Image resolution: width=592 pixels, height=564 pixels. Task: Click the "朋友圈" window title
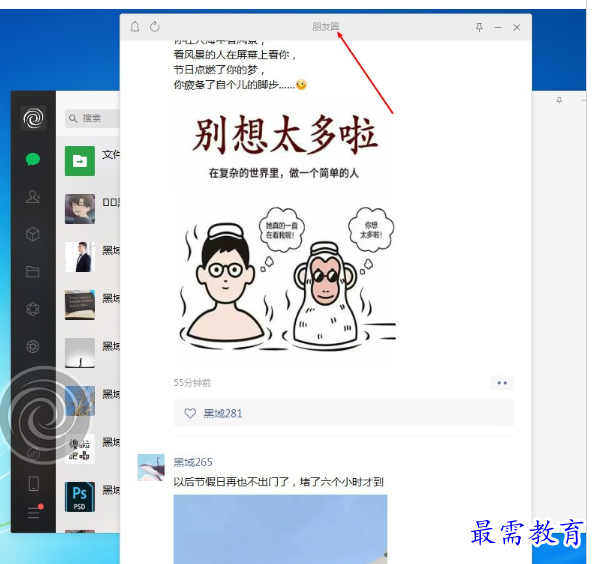pyautogui.click(x=325, y=27)
